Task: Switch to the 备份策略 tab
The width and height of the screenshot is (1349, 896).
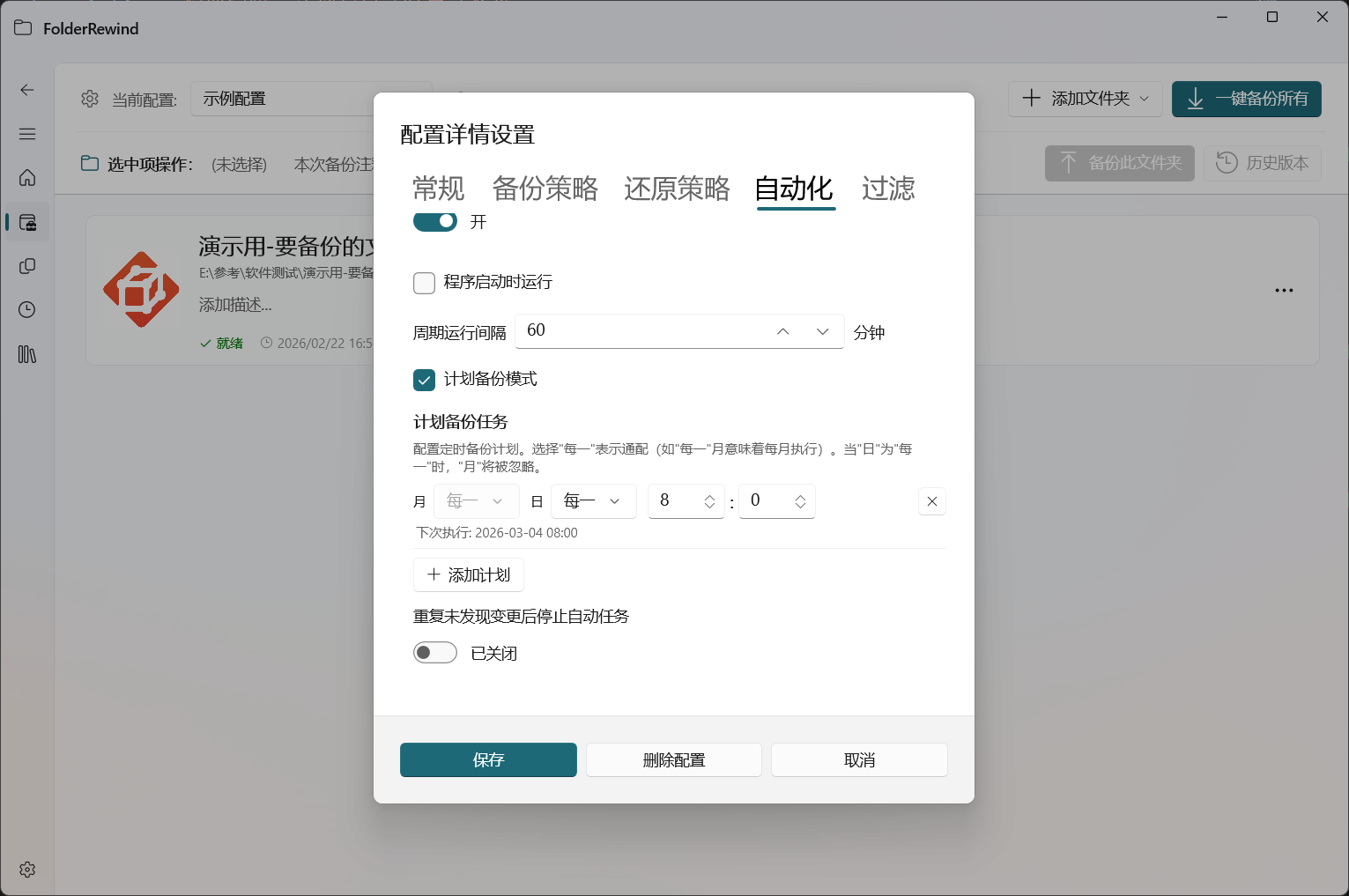Action: 545,189
